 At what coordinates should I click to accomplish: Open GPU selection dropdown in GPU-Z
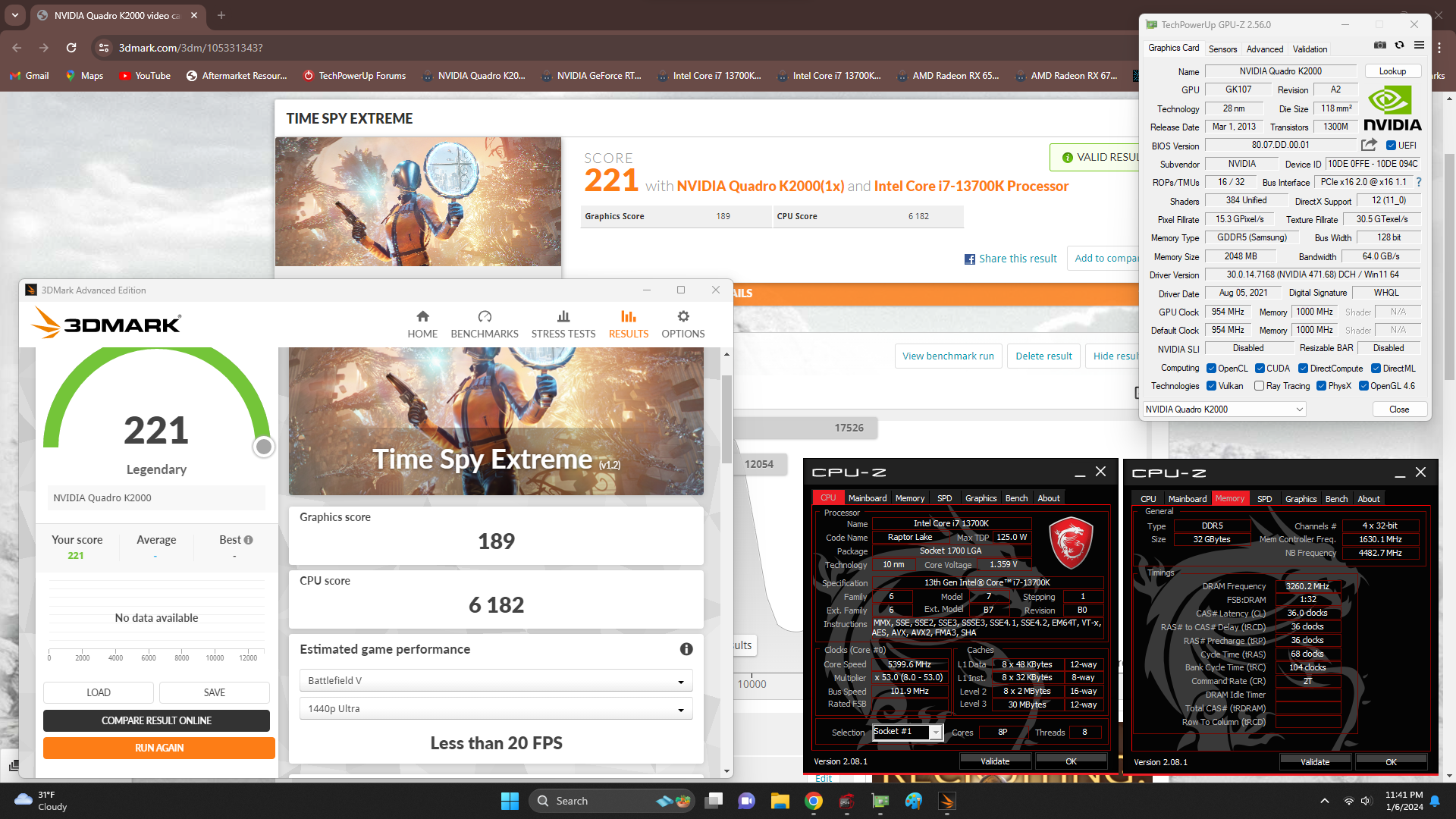[1225, 409]
